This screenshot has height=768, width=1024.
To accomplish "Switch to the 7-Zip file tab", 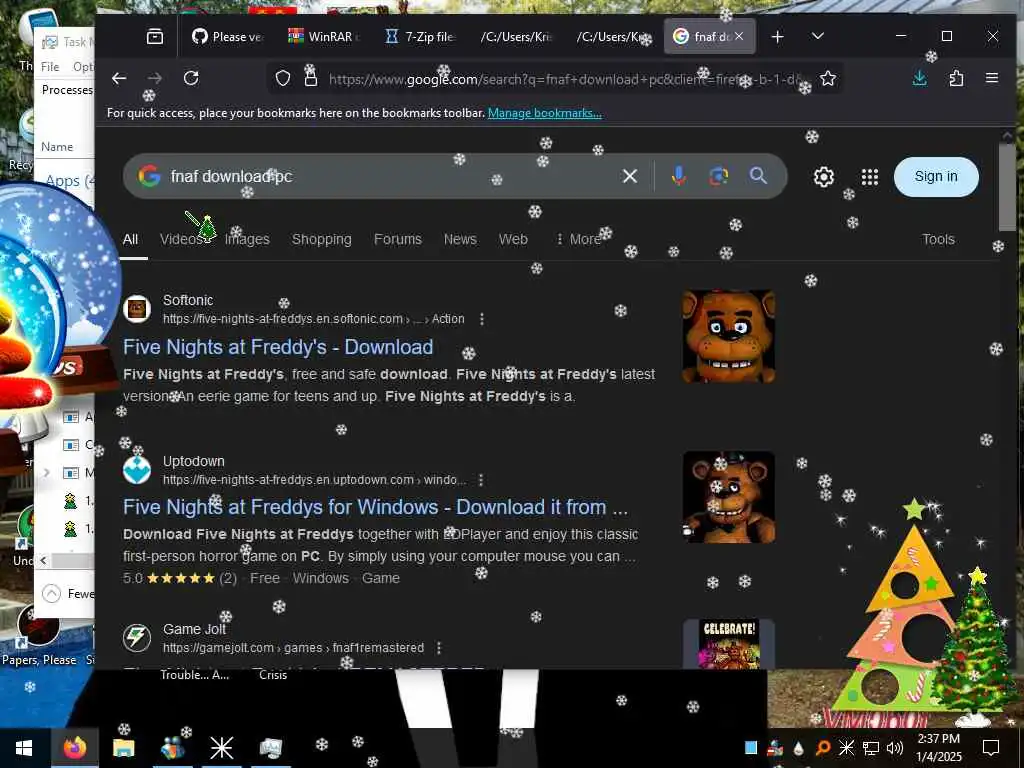I will coord(419,37).
